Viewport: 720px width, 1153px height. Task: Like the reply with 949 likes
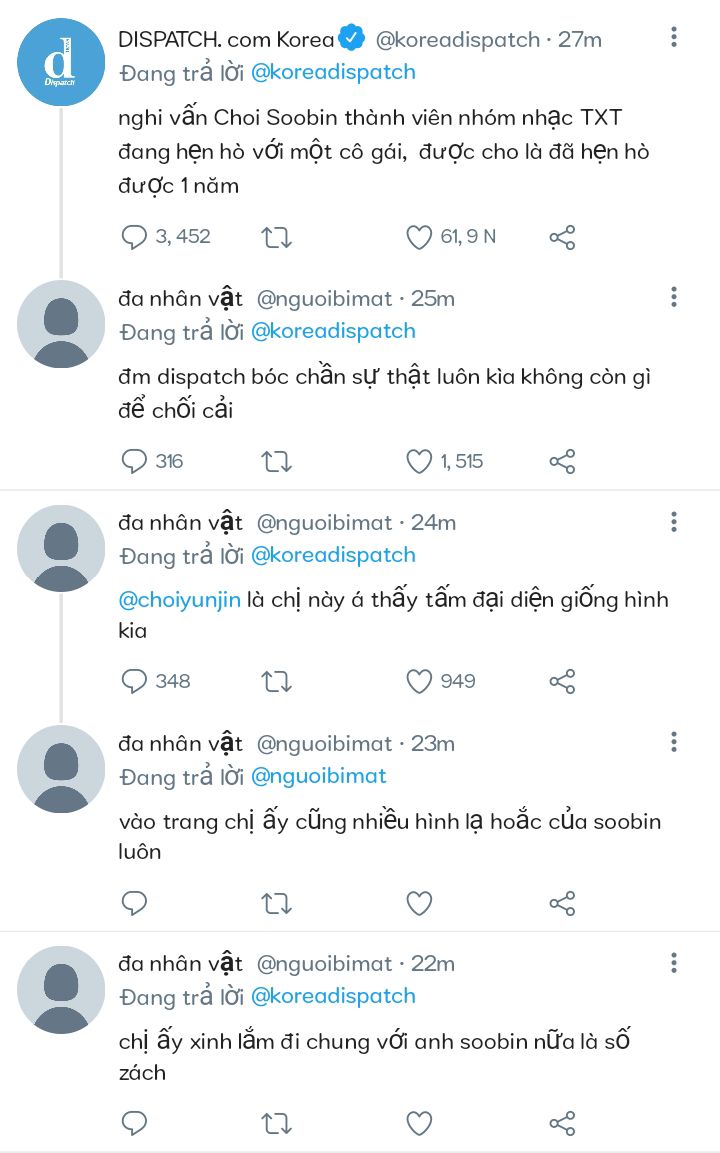tap(419, 681)
